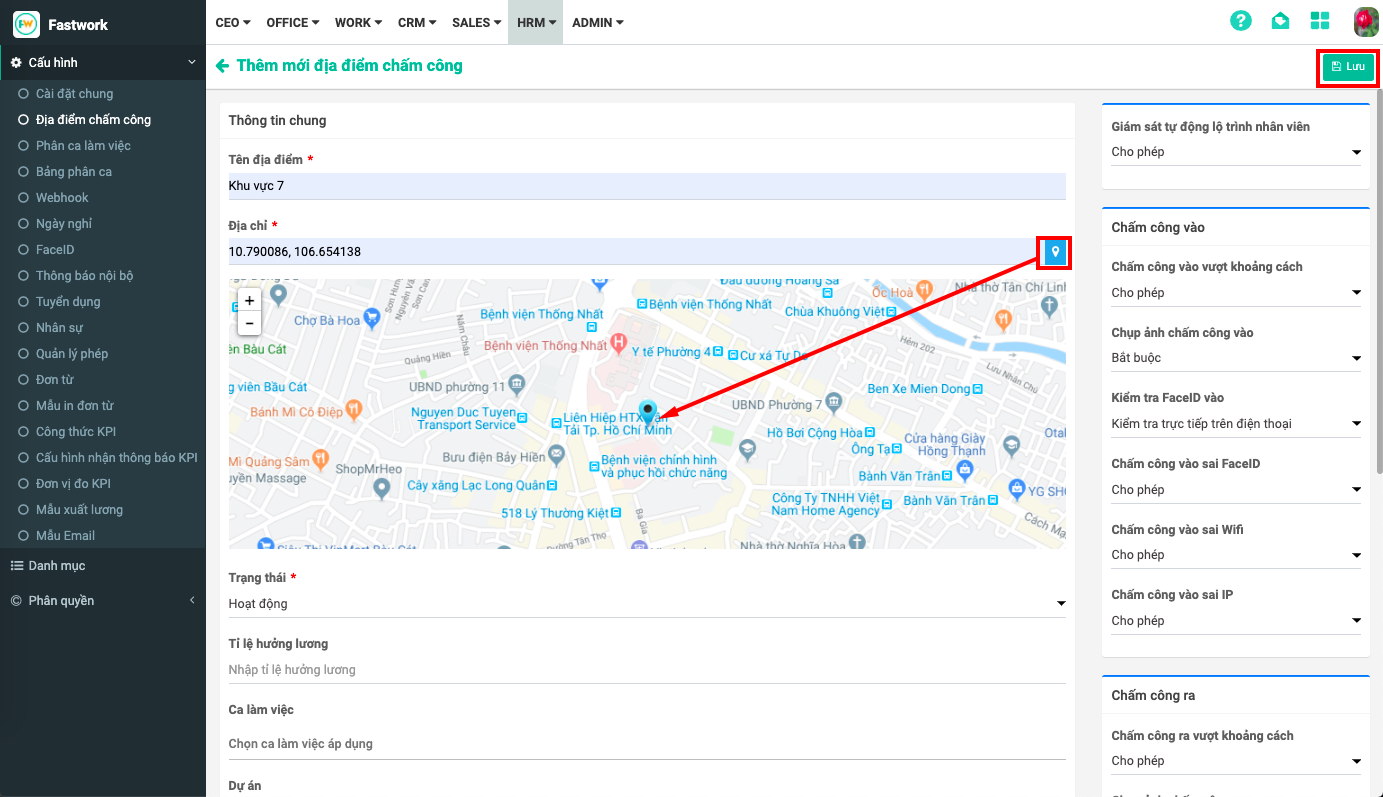Image resolution: width=1383 pixels, height=797 pixels.
Task: Click the Cấu hình gear icon
Action: [16, 63]
